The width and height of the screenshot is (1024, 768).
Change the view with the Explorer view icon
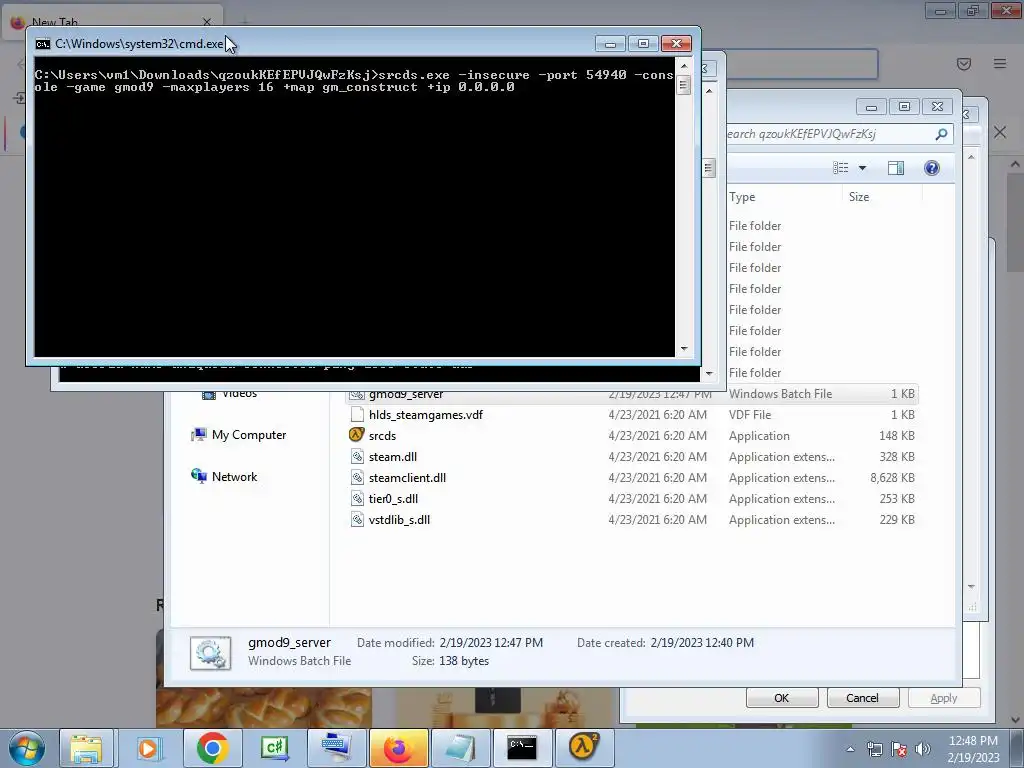(x=840, y=168)
